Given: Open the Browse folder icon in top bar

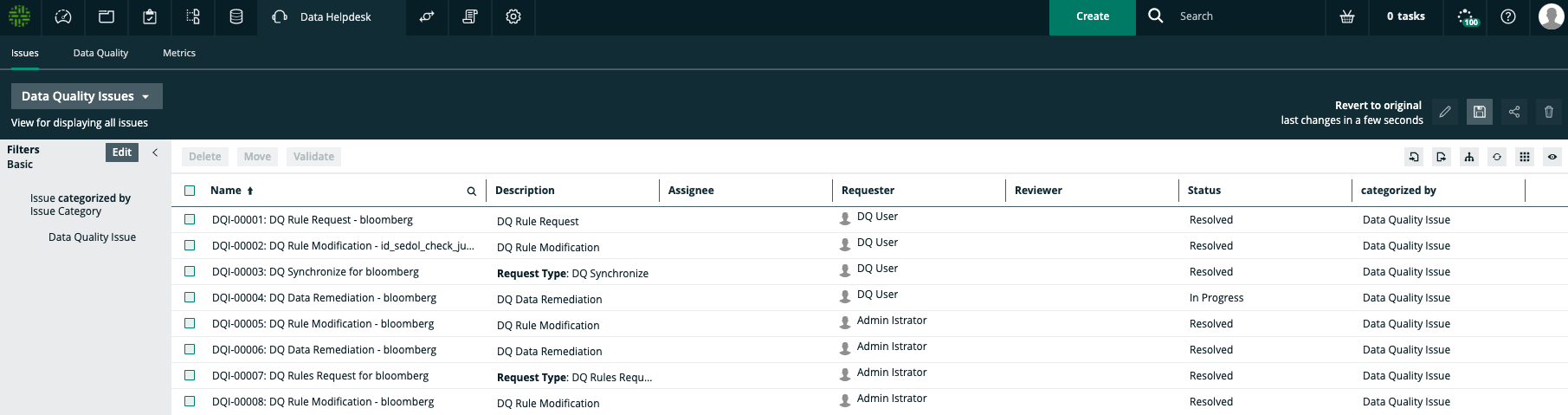Looking at the screenshot, I should coord(106,16).
